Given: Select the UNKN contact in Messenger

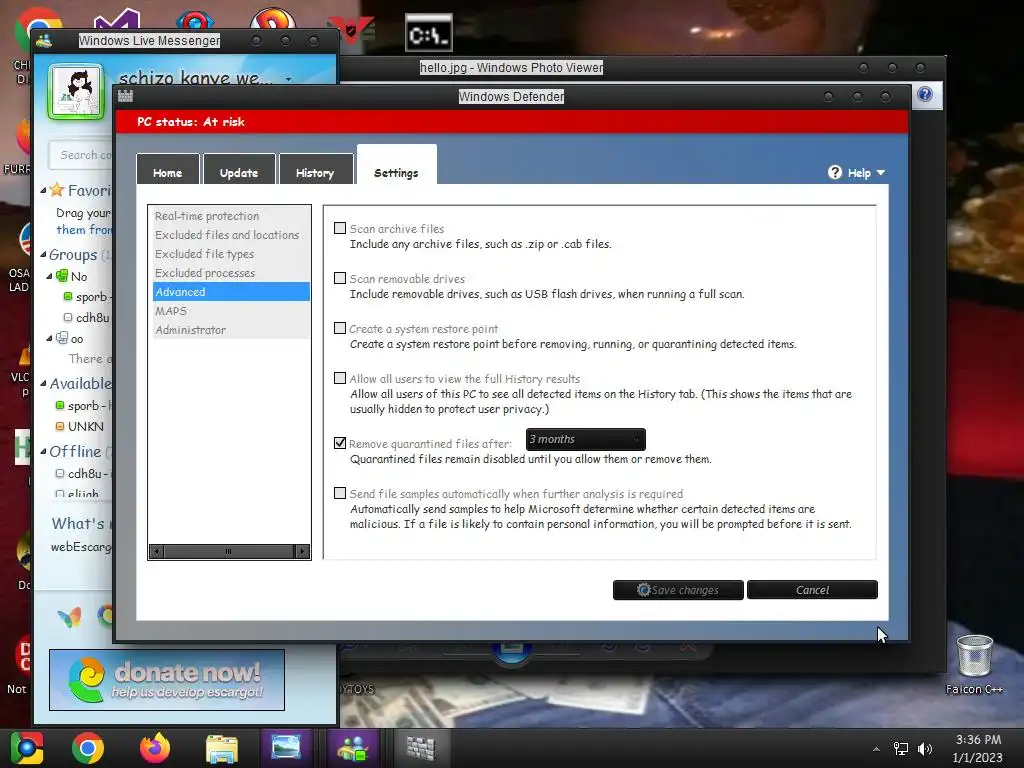Looking at the screenshot, I should pos(84,426).
